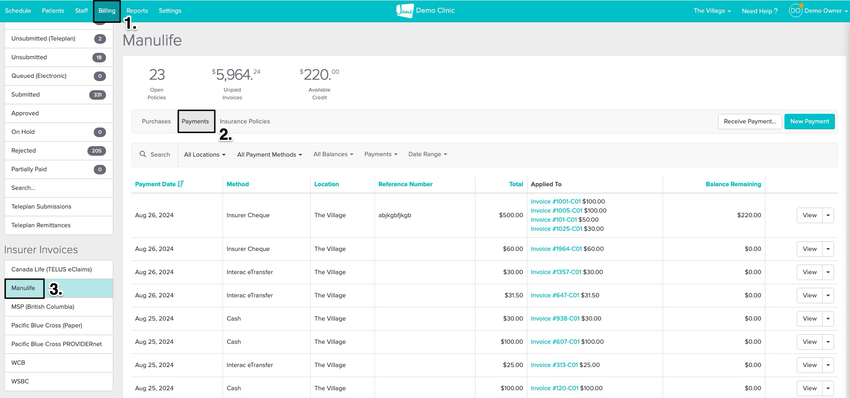Open the Date Range filter

pos(427,155)
